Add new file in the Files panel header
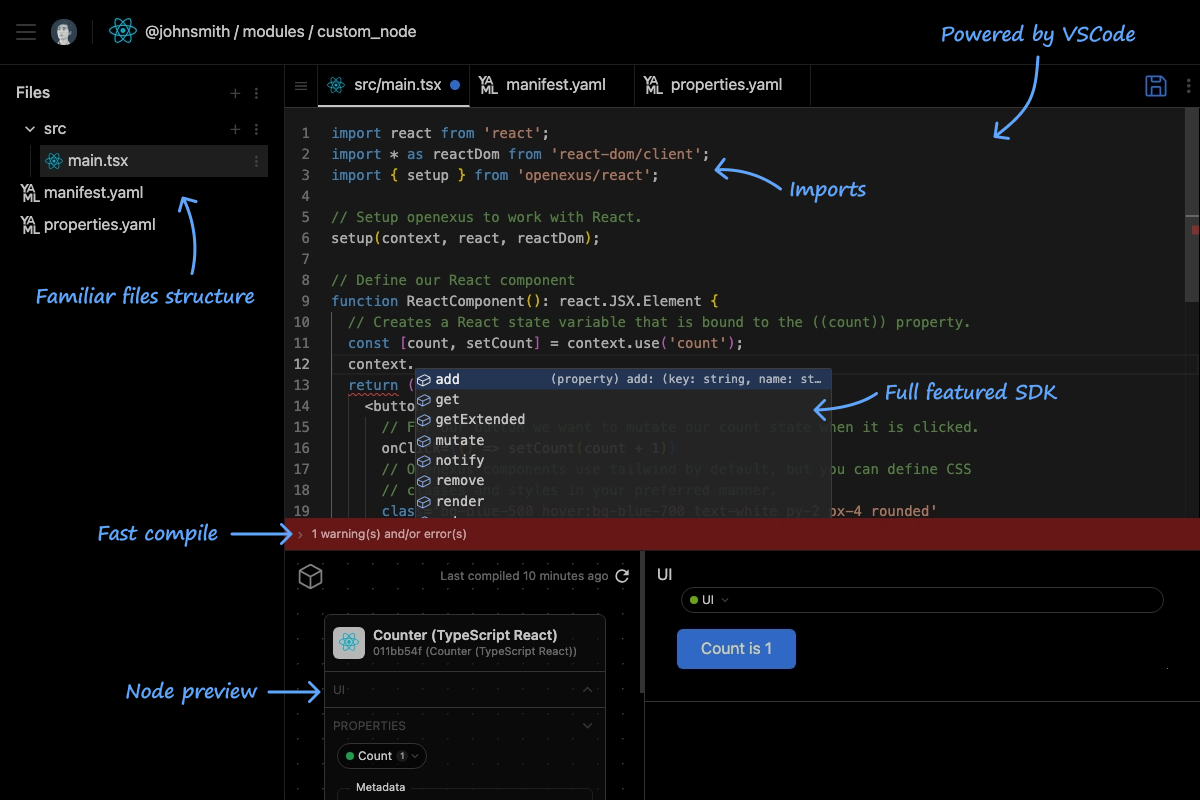Viewport: 1200px width, 800px height. pyautogui.click(x=235, y=93)
